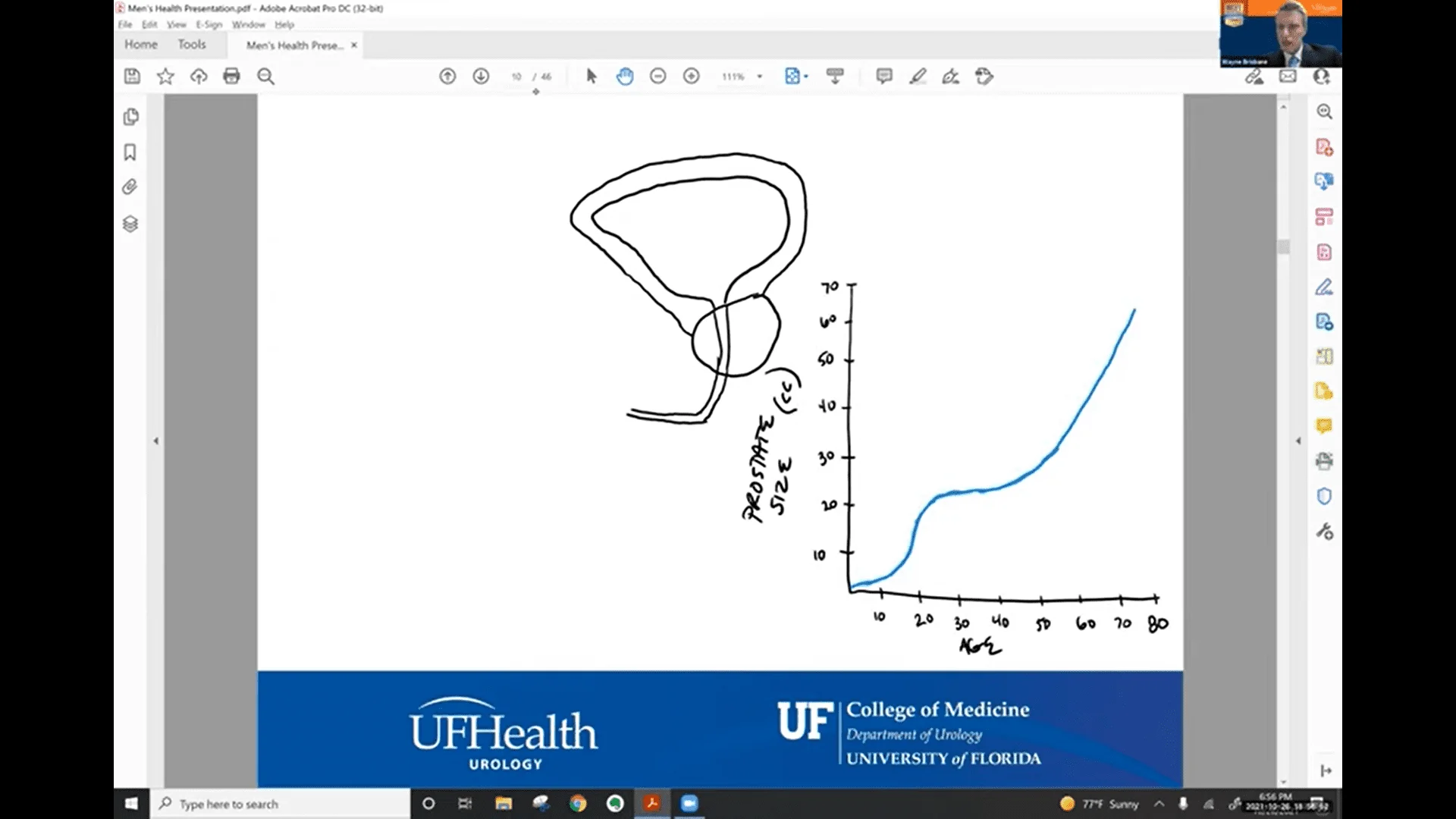This screenshot has width=1456, height=819.
Task: Open the attachments paperclip panel
Action: [x=130, y=187]
